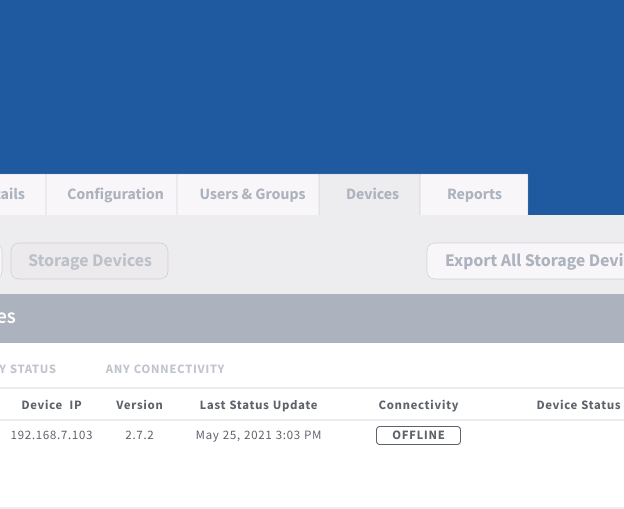Sort by Device IP column header

click(x=51, y=405)
